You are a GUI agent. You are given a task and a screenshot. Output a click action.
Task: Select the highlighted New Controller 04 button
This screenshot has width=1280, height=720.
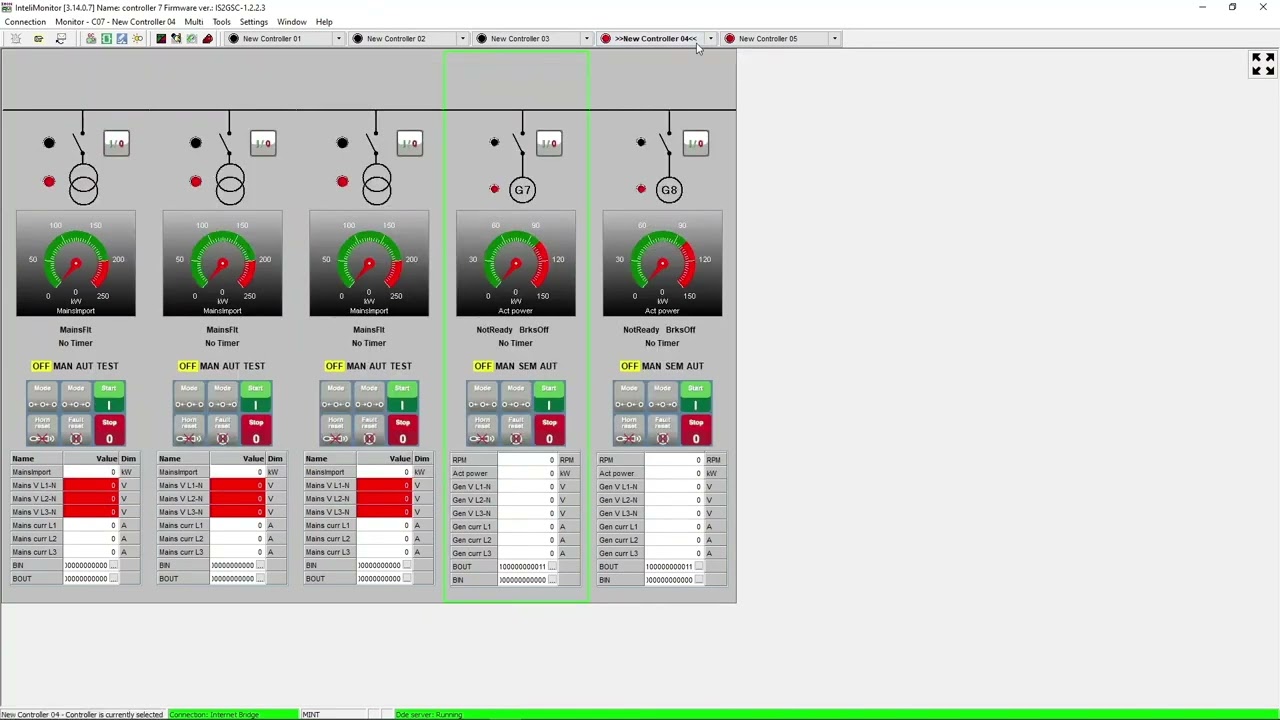[x=651, y=38]
